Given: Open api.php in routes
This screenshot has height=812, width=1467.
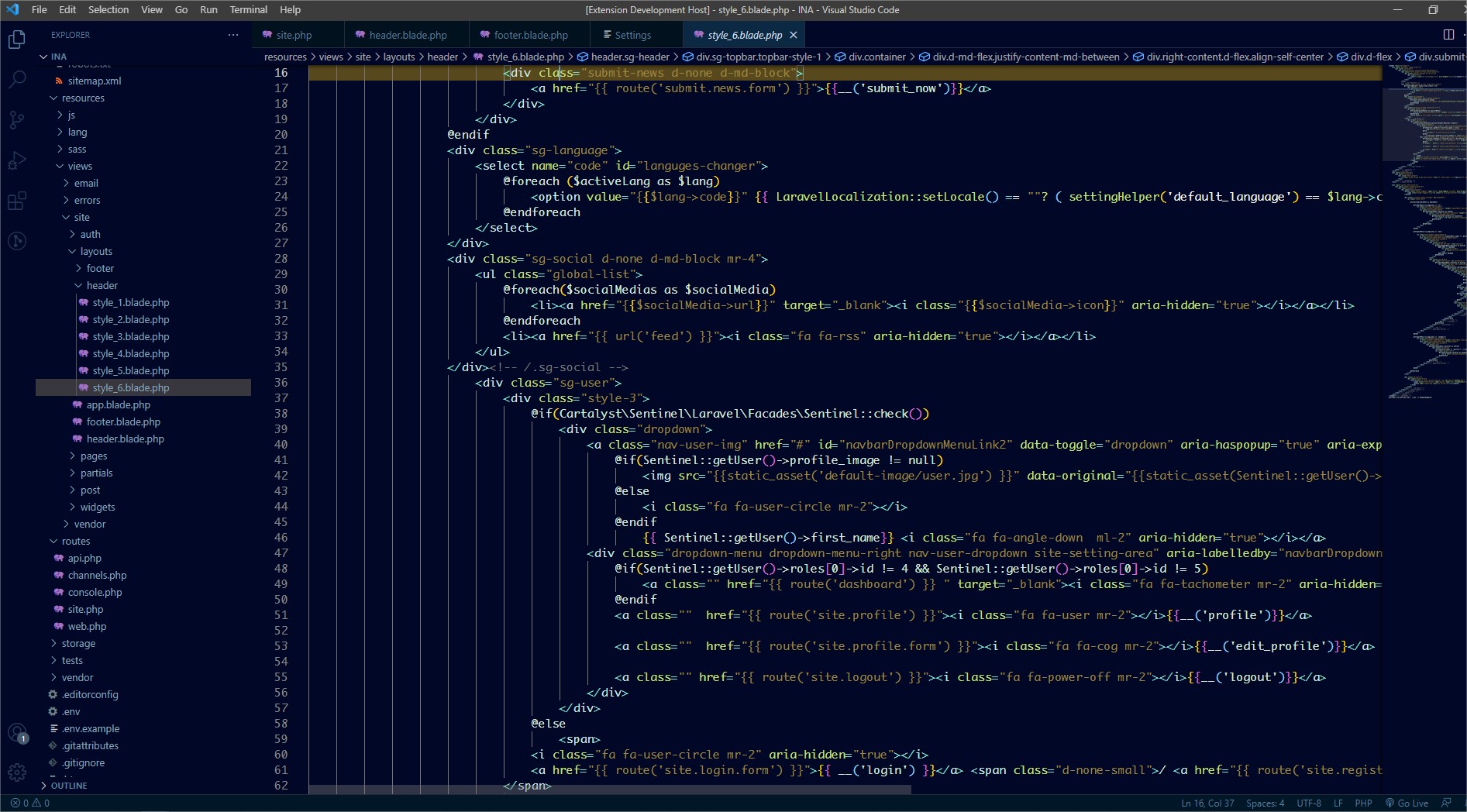Looking at the screenshot, I should 84,558.
